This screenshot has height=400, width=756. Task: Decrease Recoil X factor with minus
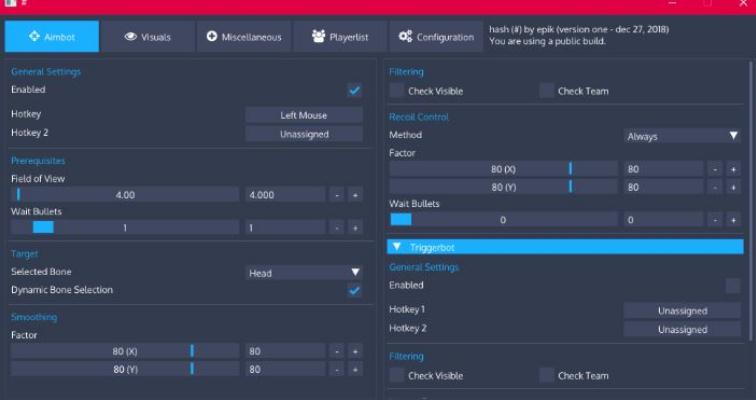[715, 169]
